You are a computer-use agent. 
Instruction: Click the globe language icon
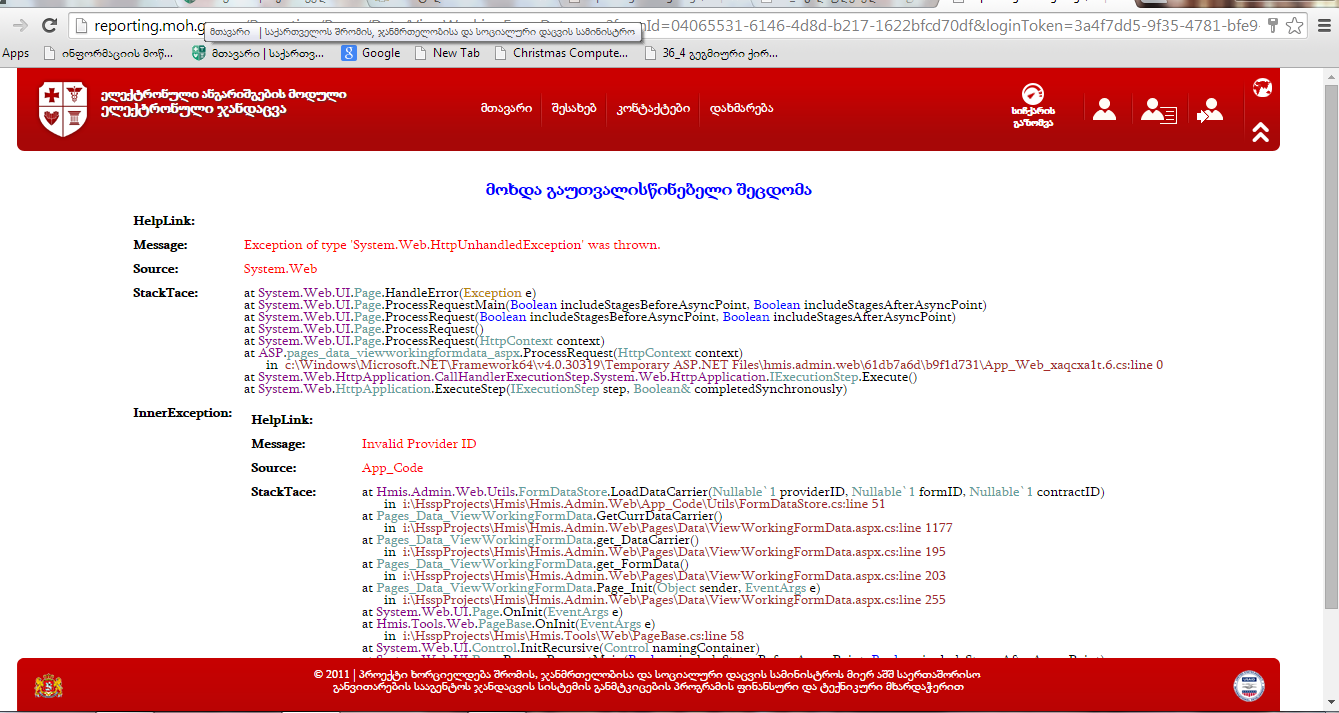[1262, 88]
